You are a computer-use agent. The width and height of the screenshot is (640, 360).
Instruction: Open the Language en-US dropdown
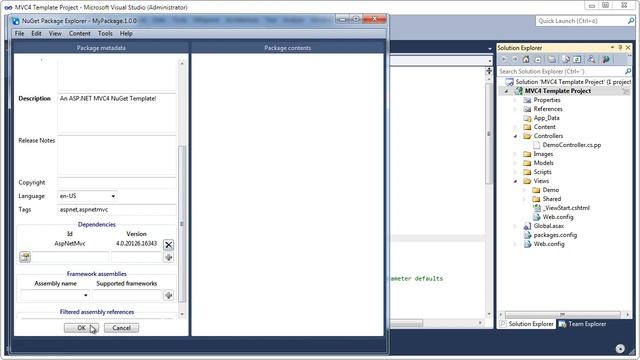[113, 196]
